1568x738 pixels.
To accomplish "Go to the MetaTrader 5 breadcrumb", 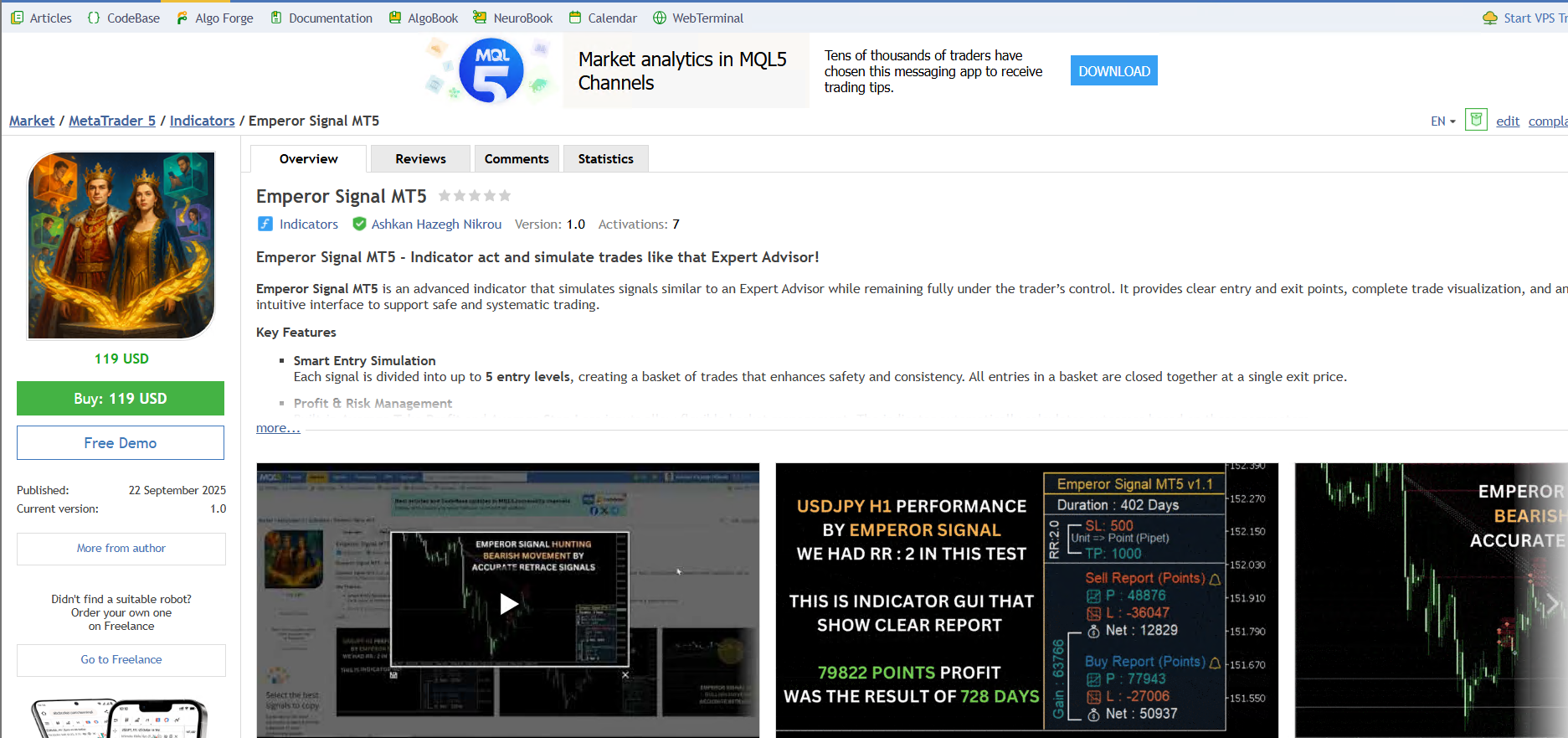I will (112, 121).
